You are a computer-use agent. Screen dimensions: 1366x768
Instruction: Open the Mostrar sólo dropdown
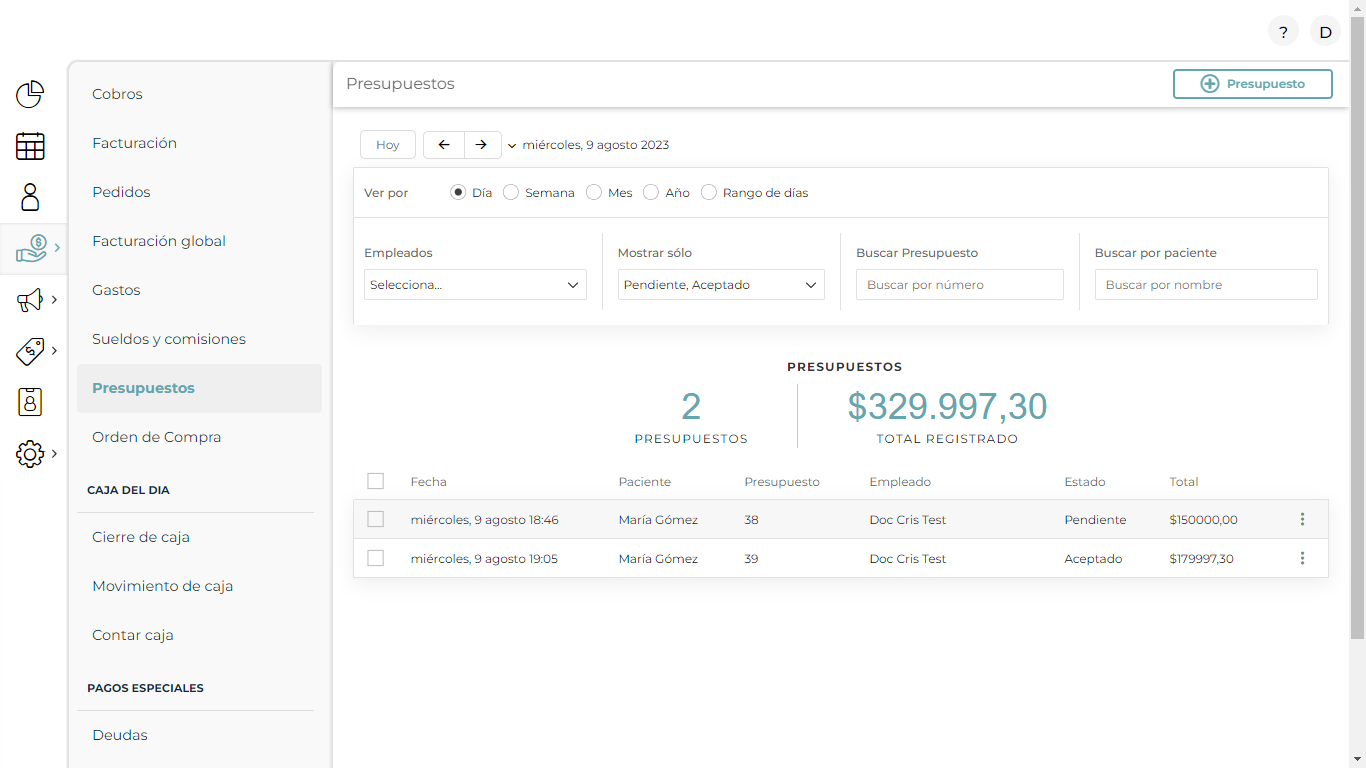(721, 285)
